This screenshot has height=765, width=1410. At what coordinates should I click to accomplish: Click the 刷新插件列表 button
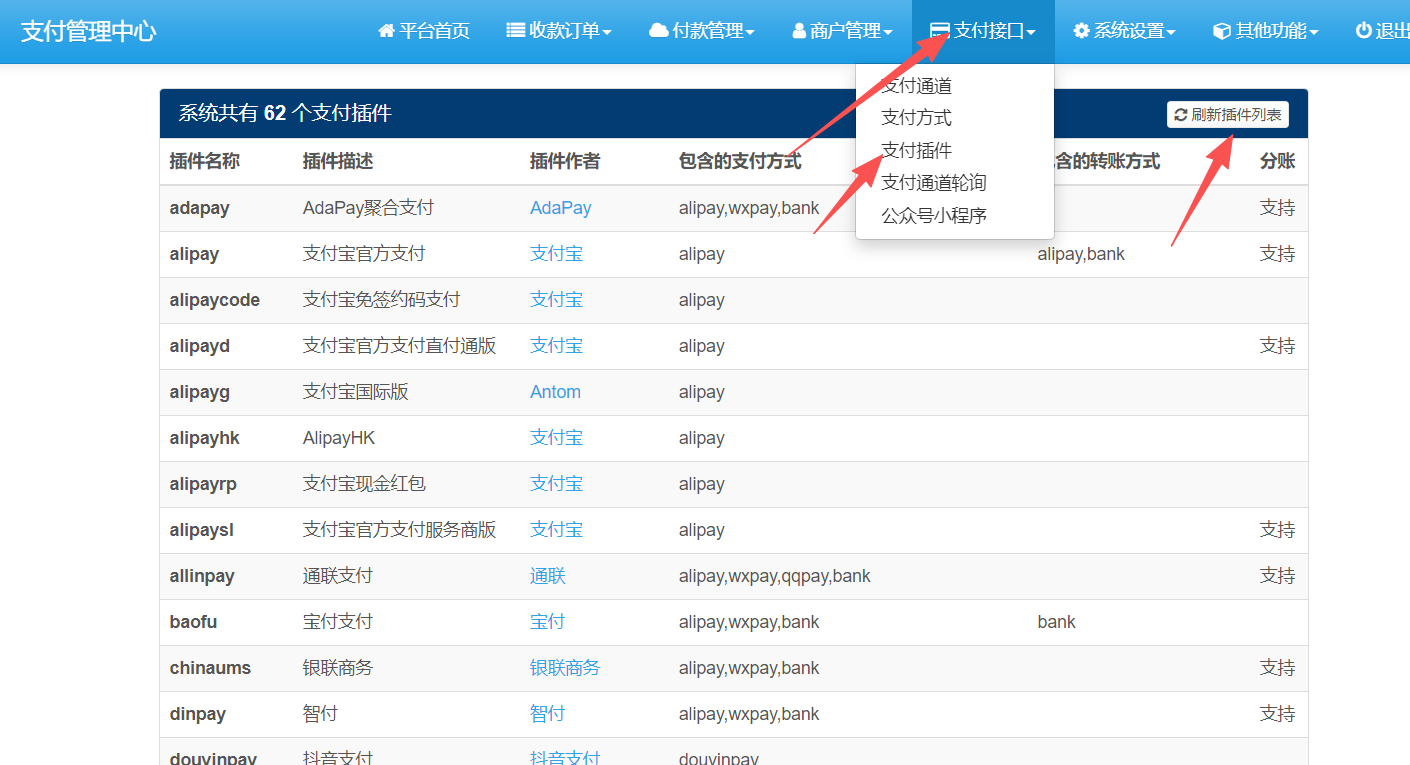pyautogui.click(x=1228, y=114)
